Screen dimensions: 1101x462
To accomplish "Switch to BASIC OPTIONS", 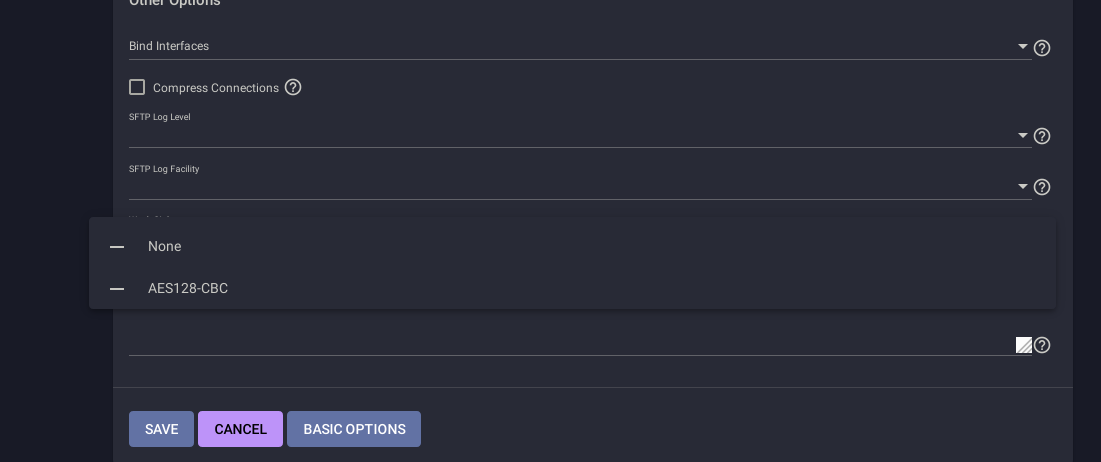I will (x=354, y=429).
